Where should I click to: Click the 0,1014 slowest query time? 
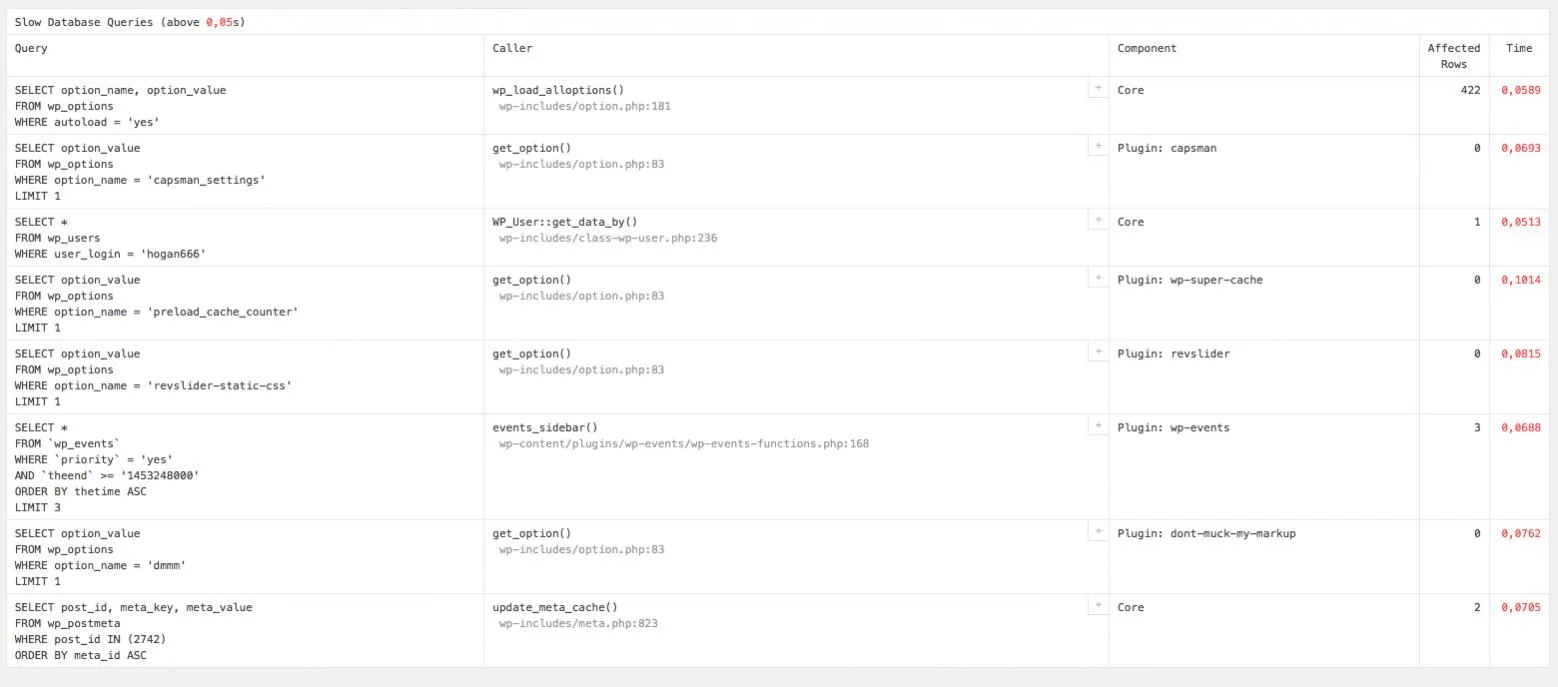(x=1521, y=280)
